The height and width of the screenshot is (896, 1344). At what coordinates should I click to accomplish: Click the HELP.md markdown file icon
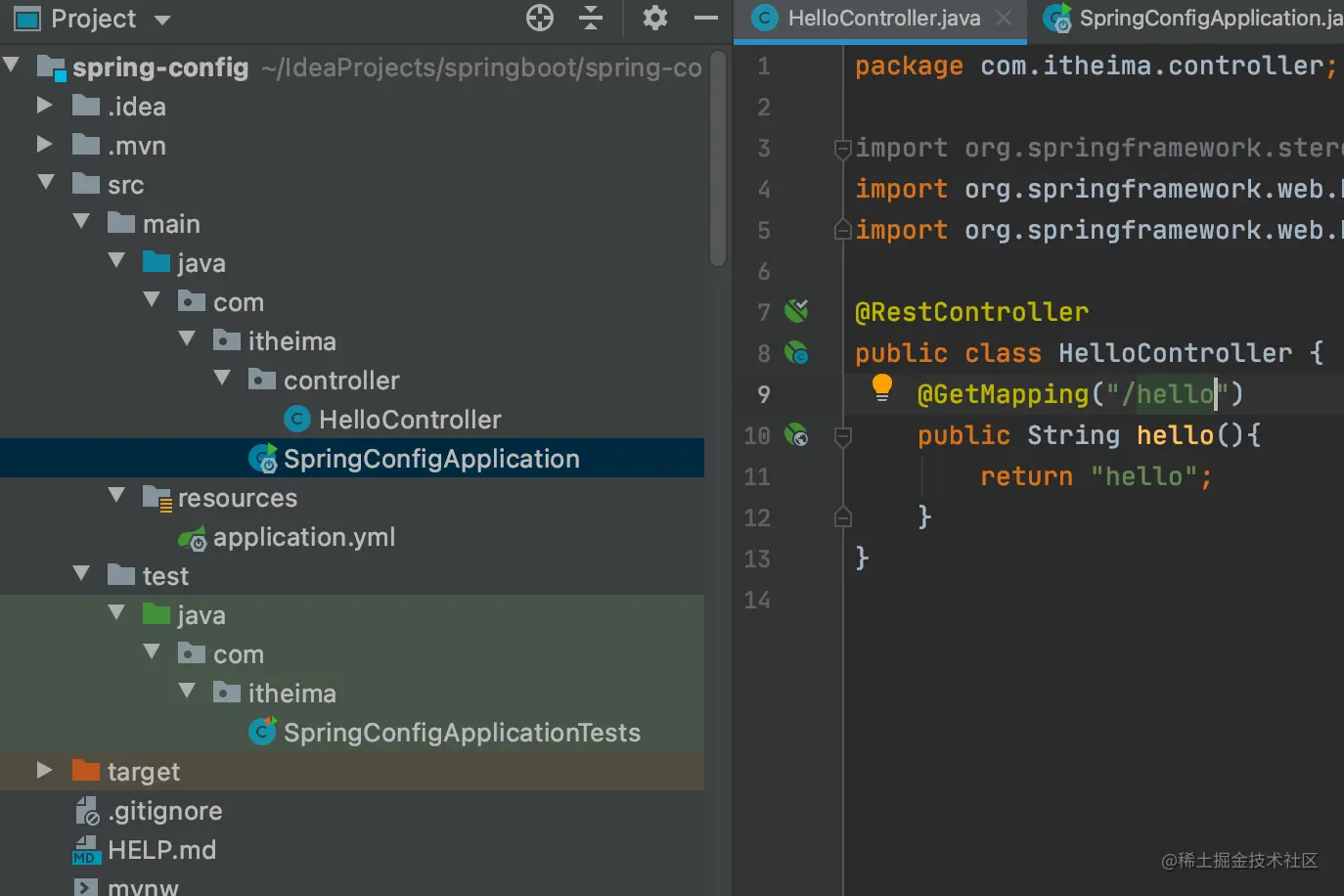click(x=86, y=849)
